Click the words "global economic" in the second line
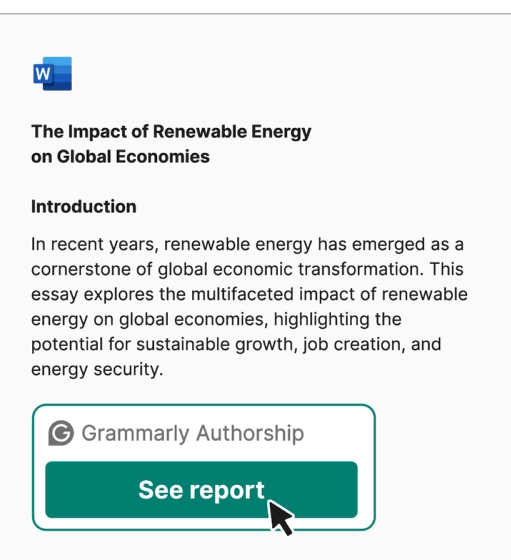Screen dimensions: 511x560 pyautogui.click(x=225, y=269)
